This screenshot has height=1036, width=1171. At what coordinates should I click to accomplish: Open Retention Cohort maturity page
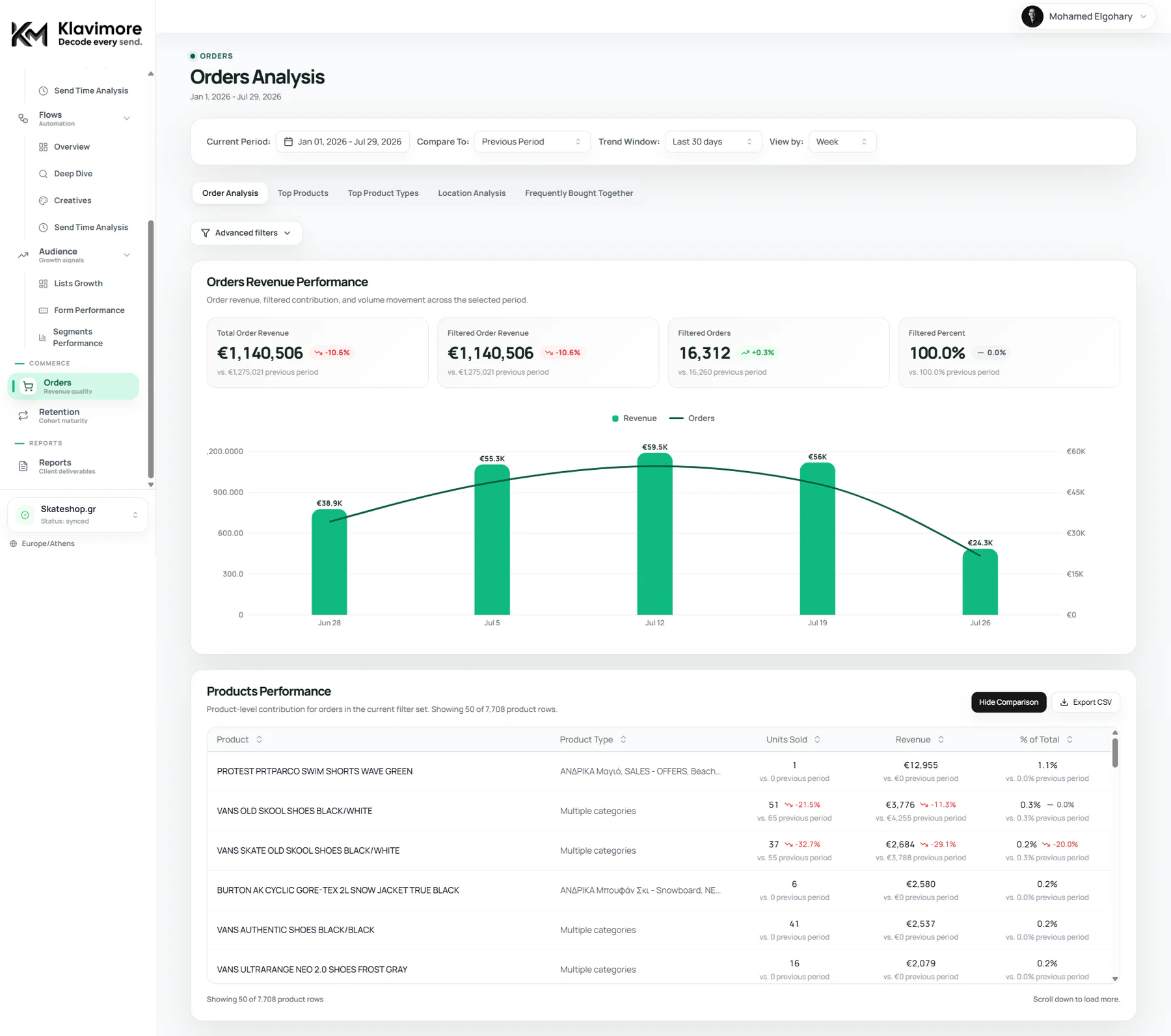[x=74, y=415]
